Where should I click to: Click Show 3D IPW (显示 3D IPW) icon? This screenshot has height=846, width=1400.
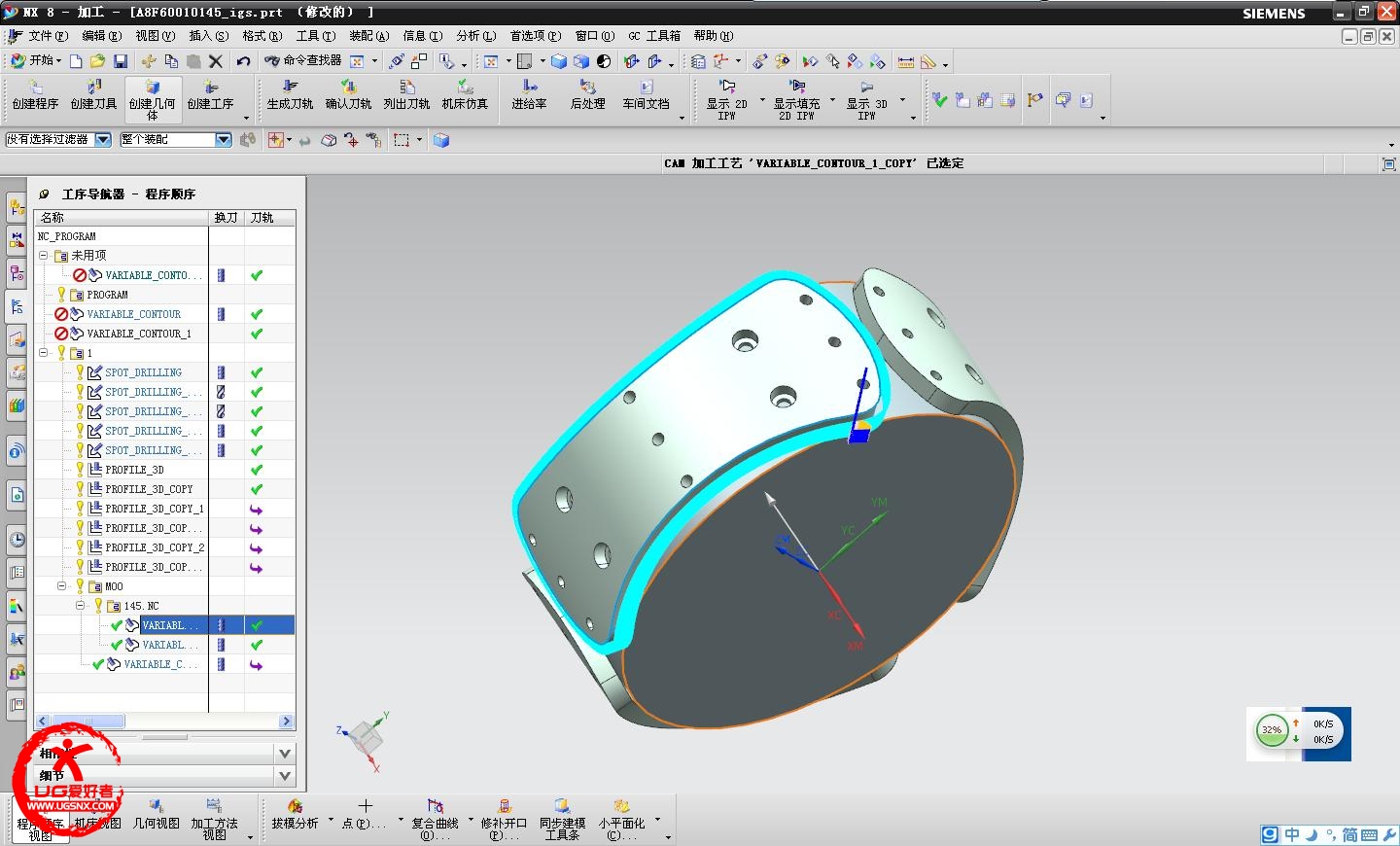[866, 100]
